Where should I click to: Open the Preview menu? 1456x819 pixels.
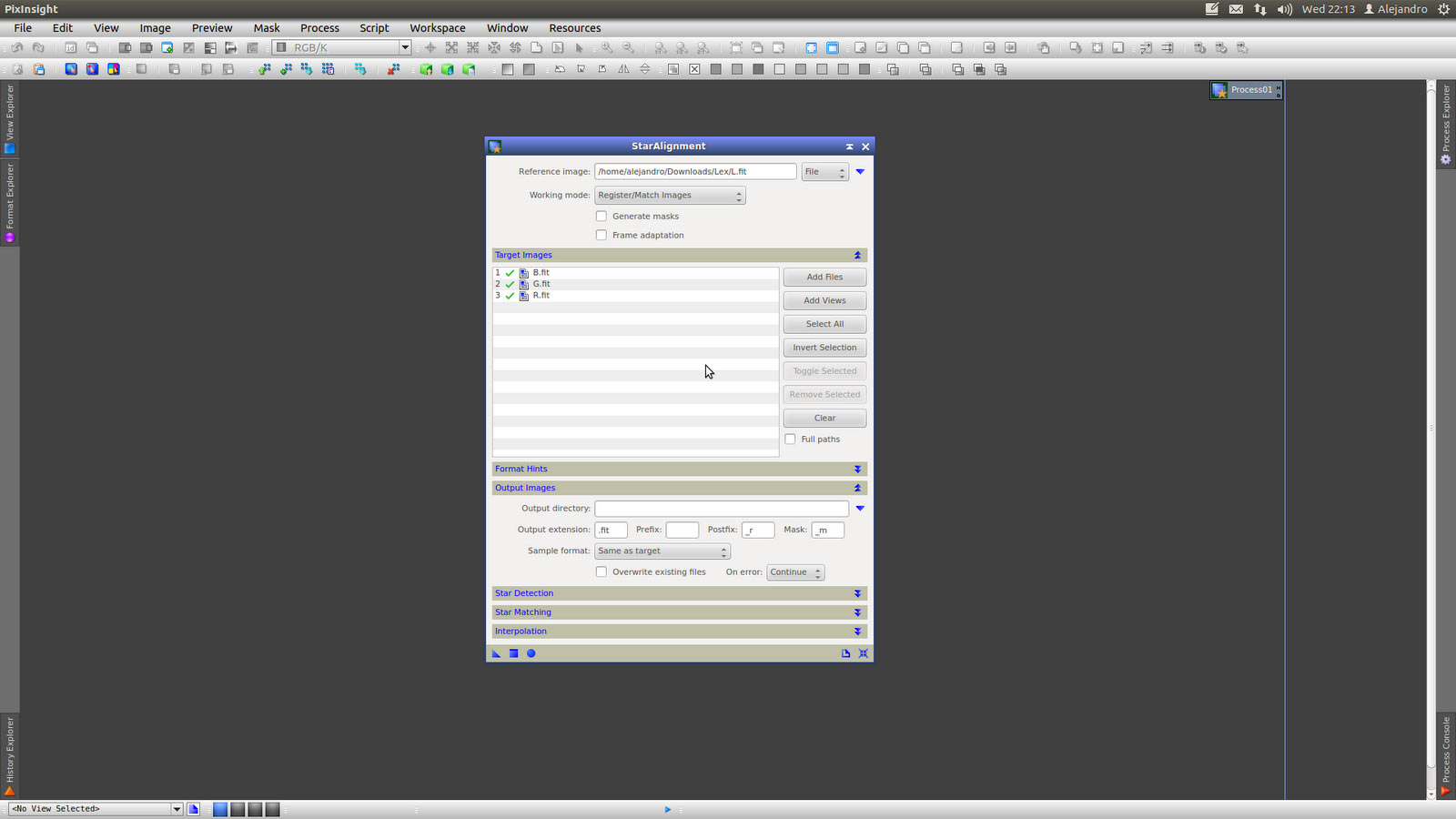click(212, 28)
